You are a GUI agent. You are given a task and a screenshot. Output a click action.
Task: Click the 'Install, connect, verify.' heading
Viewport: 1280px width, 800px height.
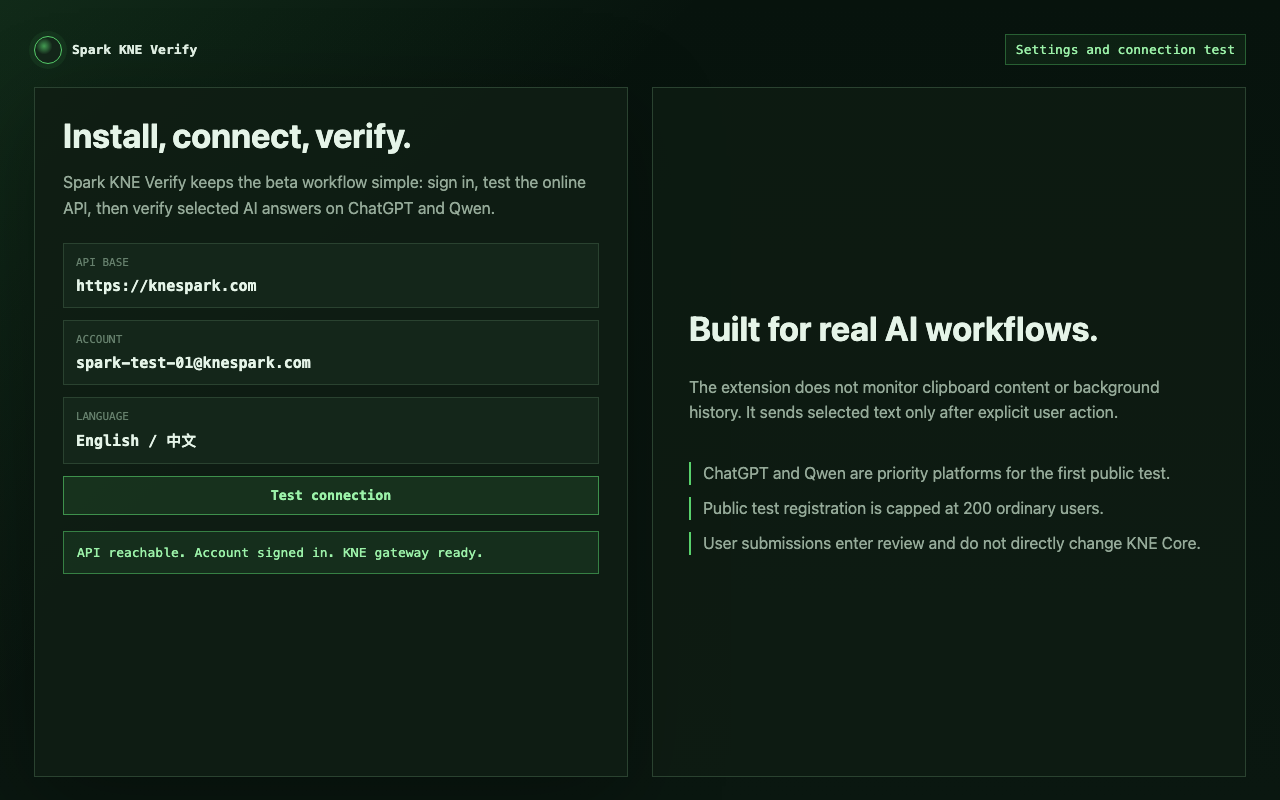tap(237, 137)
